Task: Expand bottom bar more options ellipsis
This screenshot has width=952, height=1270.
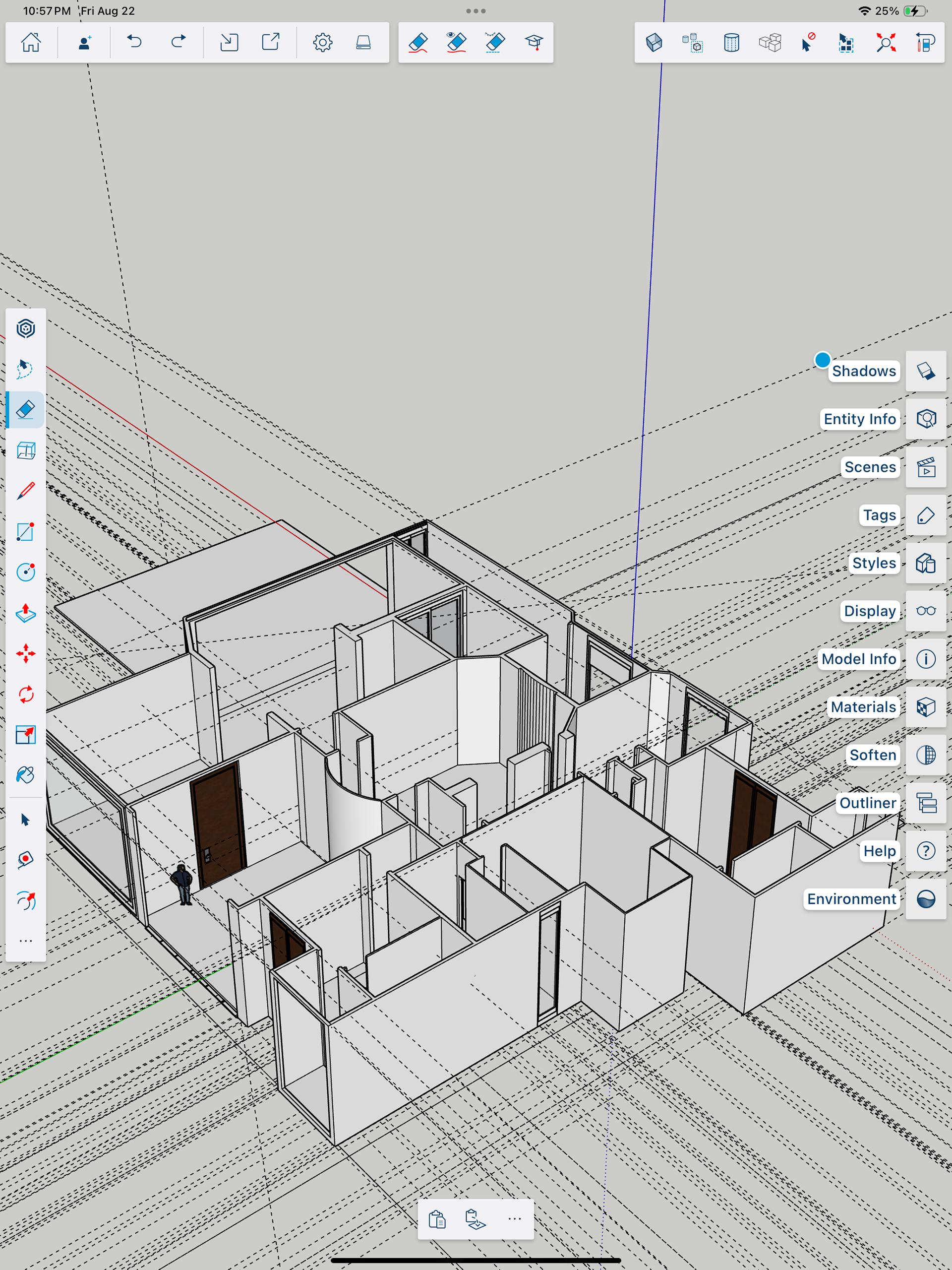Action: [515, 1219]
